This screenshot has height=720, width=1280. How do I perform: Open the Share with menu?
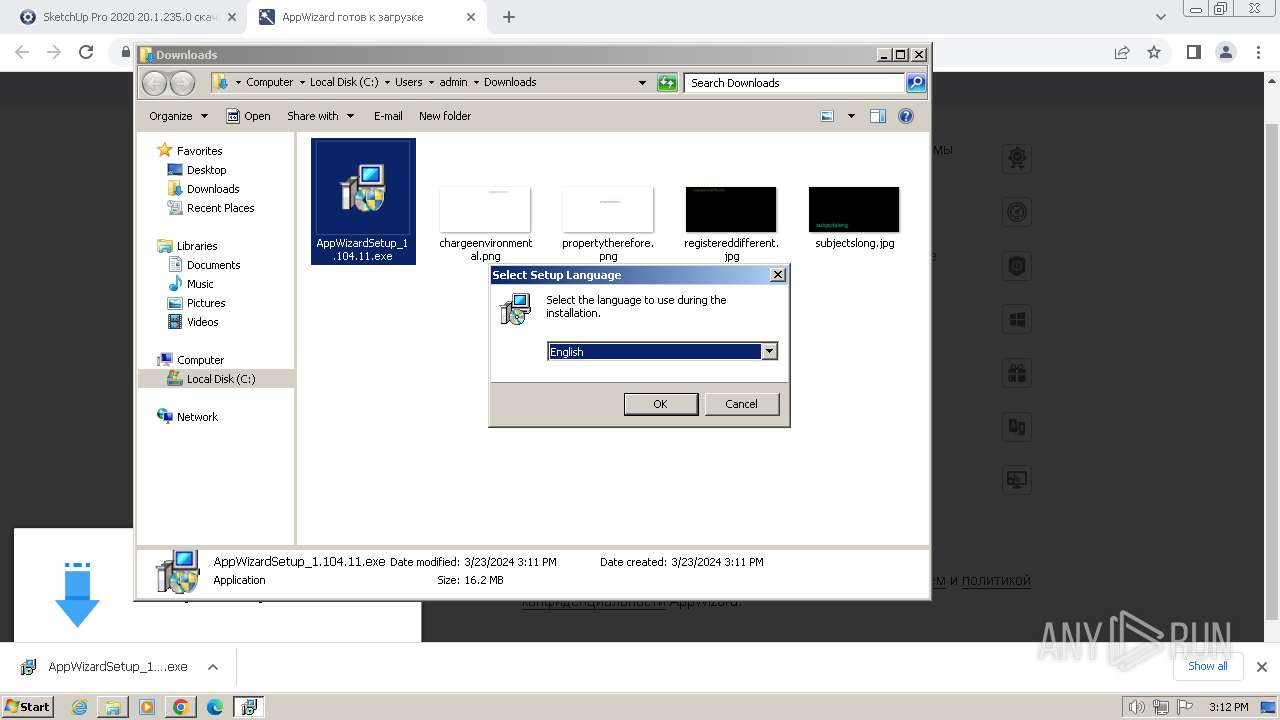tap(320, 116)
